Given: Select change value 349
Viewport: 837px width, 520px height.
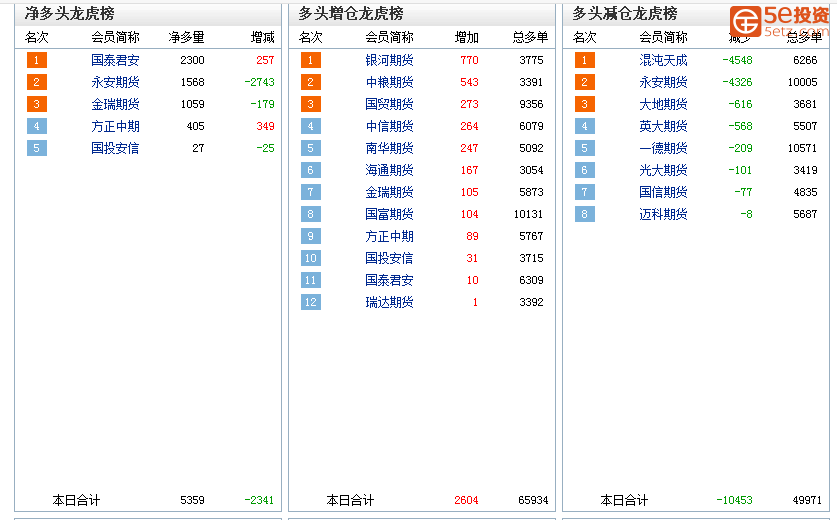Looking at the screenshot, I should (265, 127).
